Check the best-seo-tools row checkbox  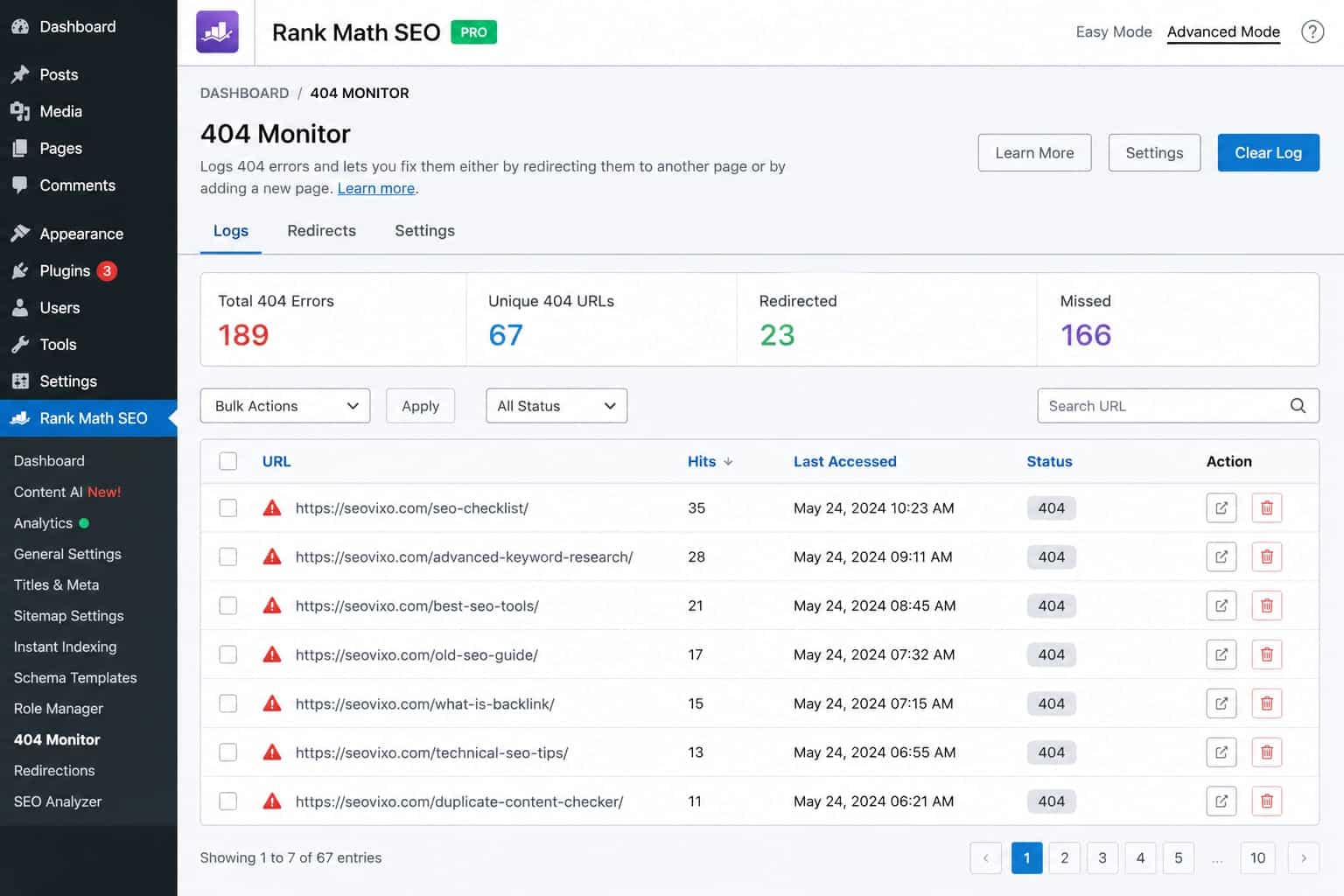click(x=228, y=605)
